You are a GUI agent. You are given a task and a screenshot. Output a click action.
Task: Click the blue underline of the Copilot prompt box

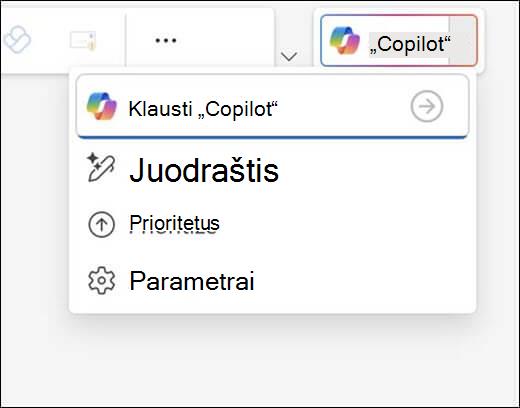point(272,137)
